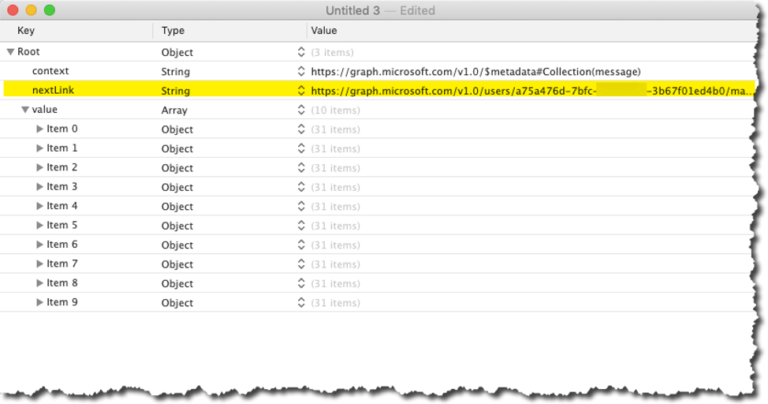Click the nextLink URL value field
The image size is (768, 404).
(x=530, y=91)
